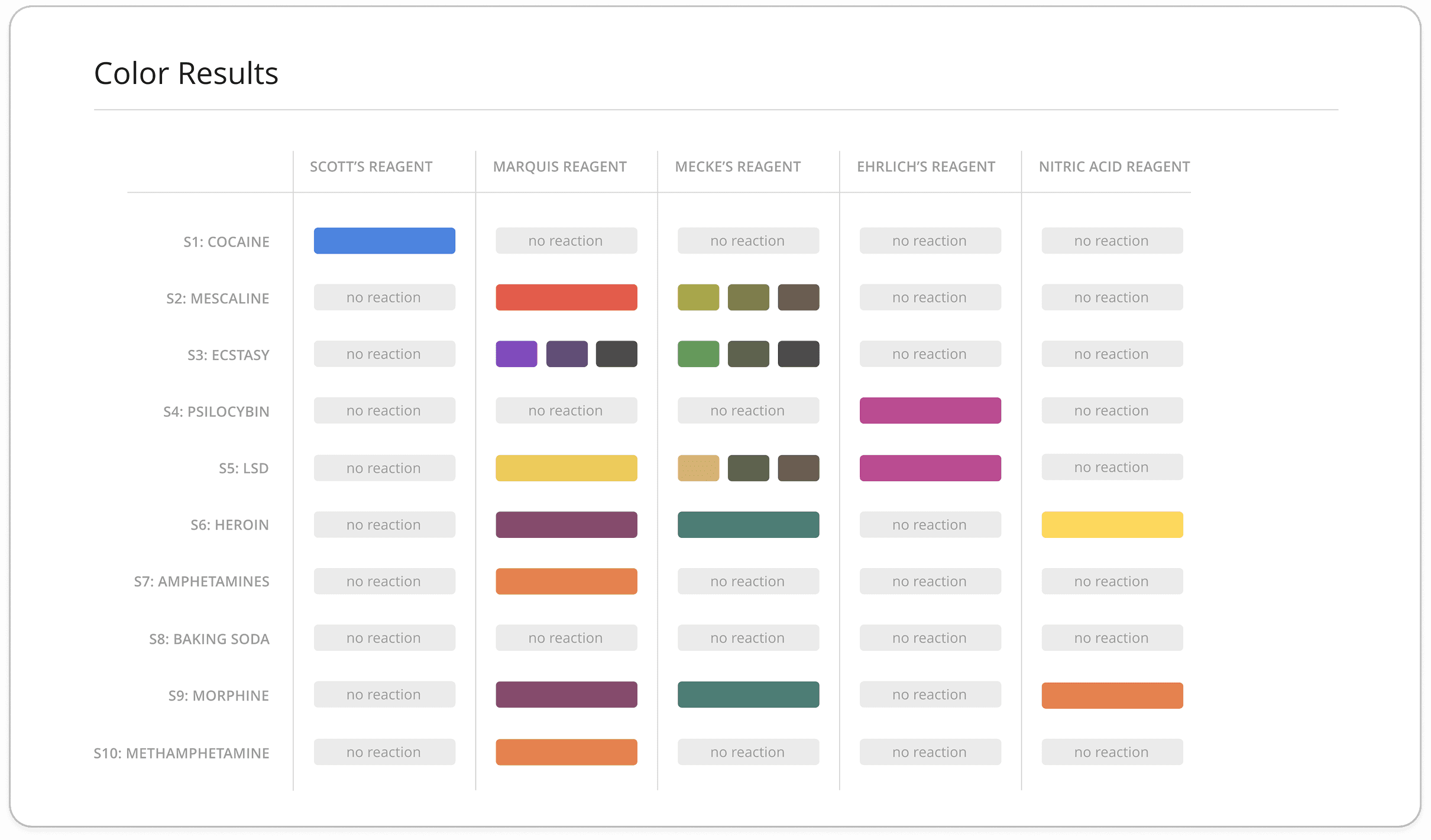Screen dimensions: 1431x840
Task: Click the yellow LSD Marquis swatch
Action: point(566,468)
